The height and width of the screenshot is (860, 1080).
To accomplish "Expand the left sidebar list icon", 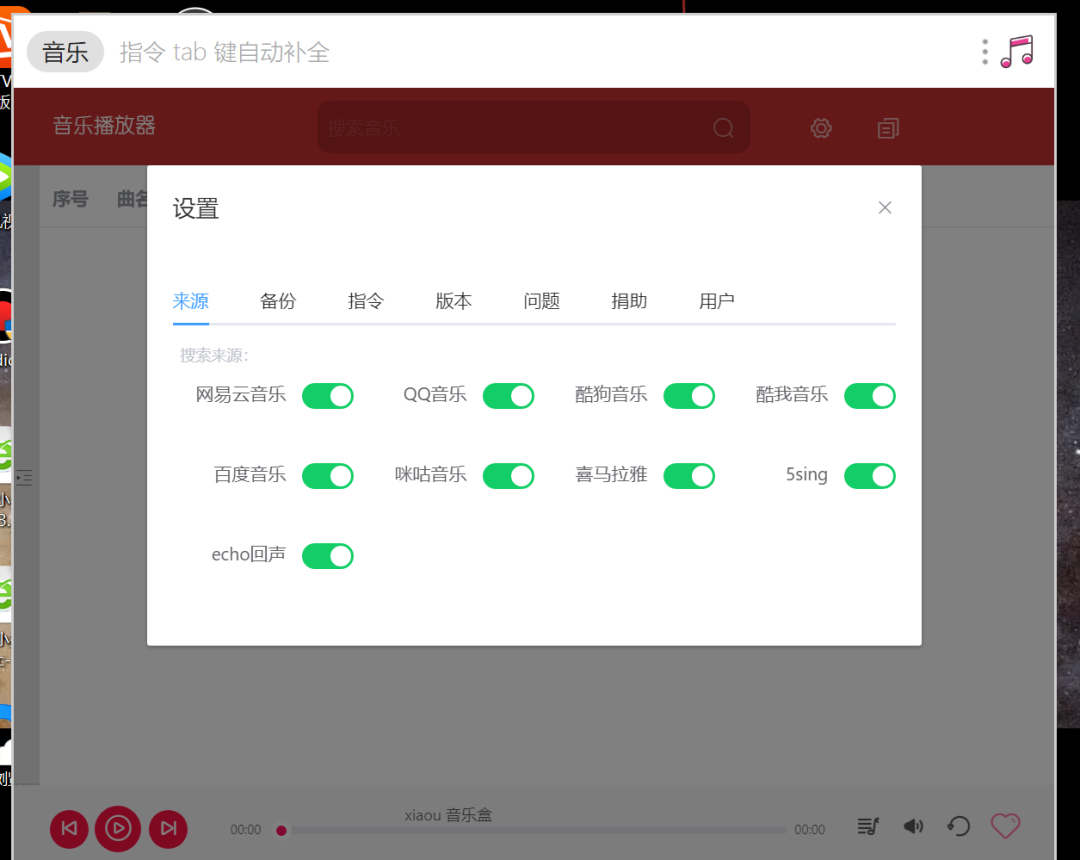I will tap(24, 477).
